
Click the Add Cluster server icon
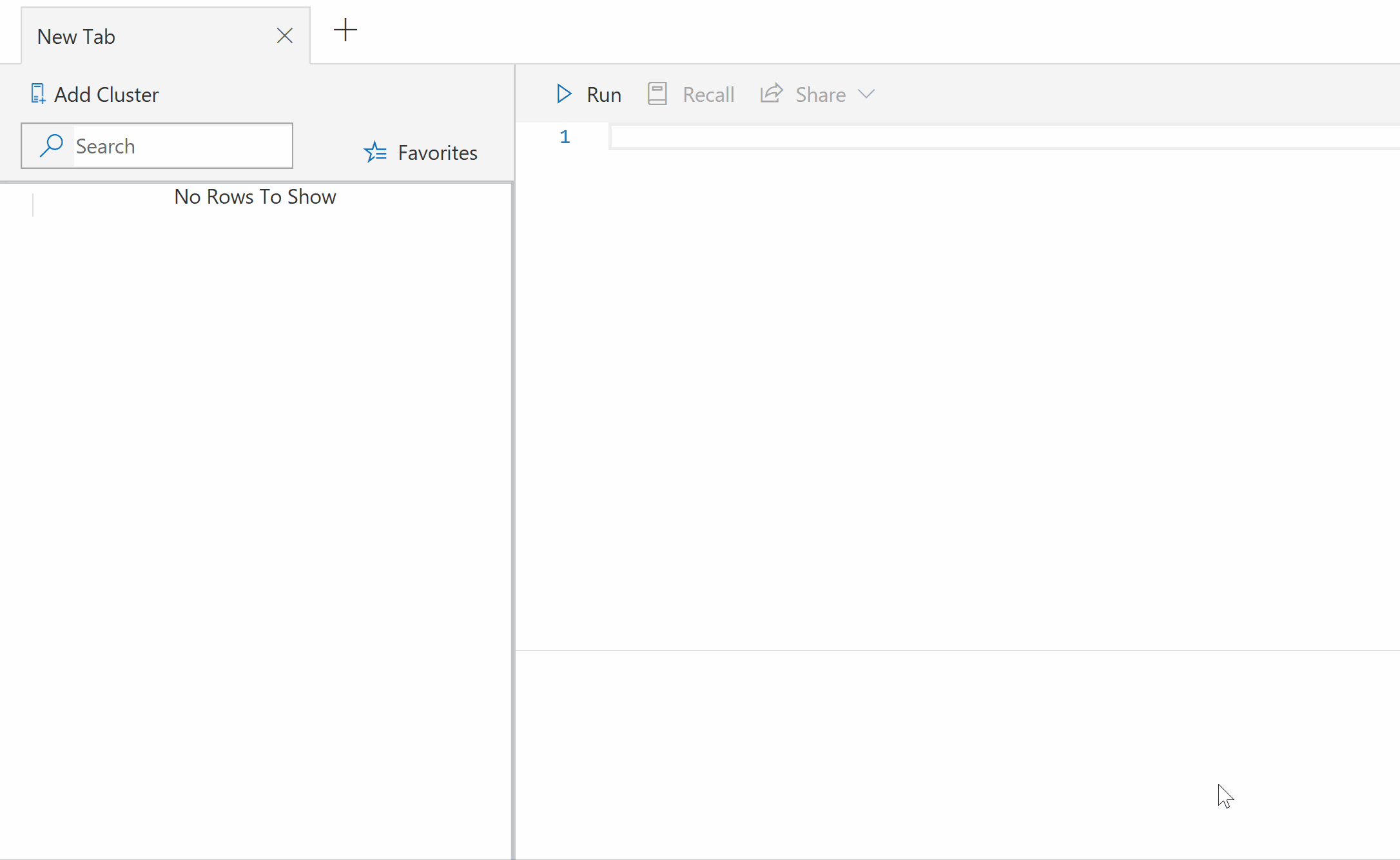[x=38, y=94]
